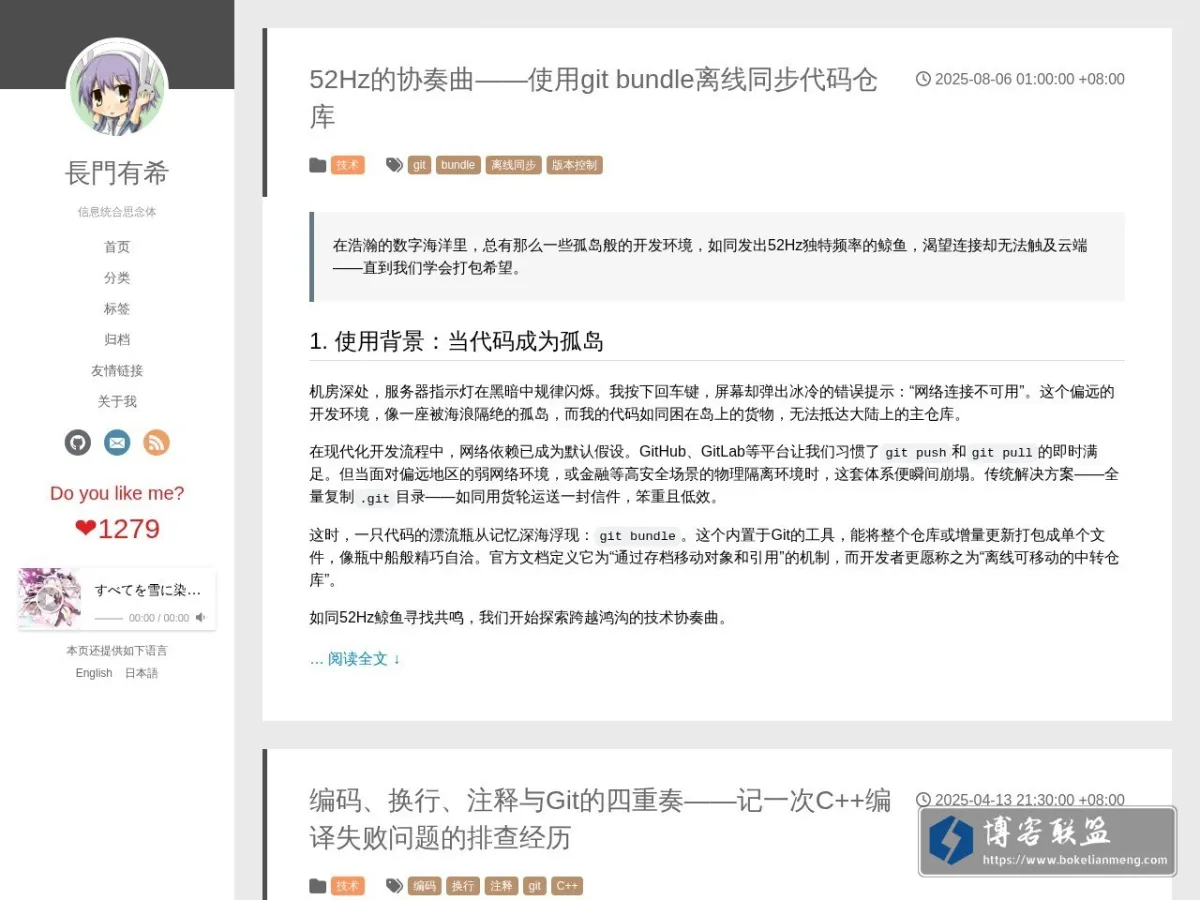Go to 首页 in sidebar
1200x900 pixels.
click(117, 247)
